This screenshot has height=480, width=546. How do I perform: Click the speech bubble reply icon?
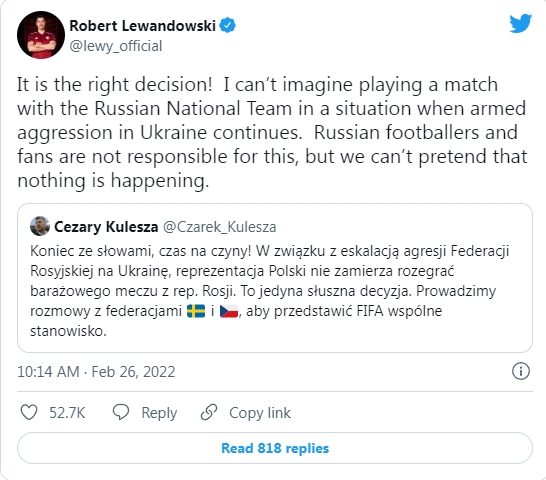click(x=121, y=412)
